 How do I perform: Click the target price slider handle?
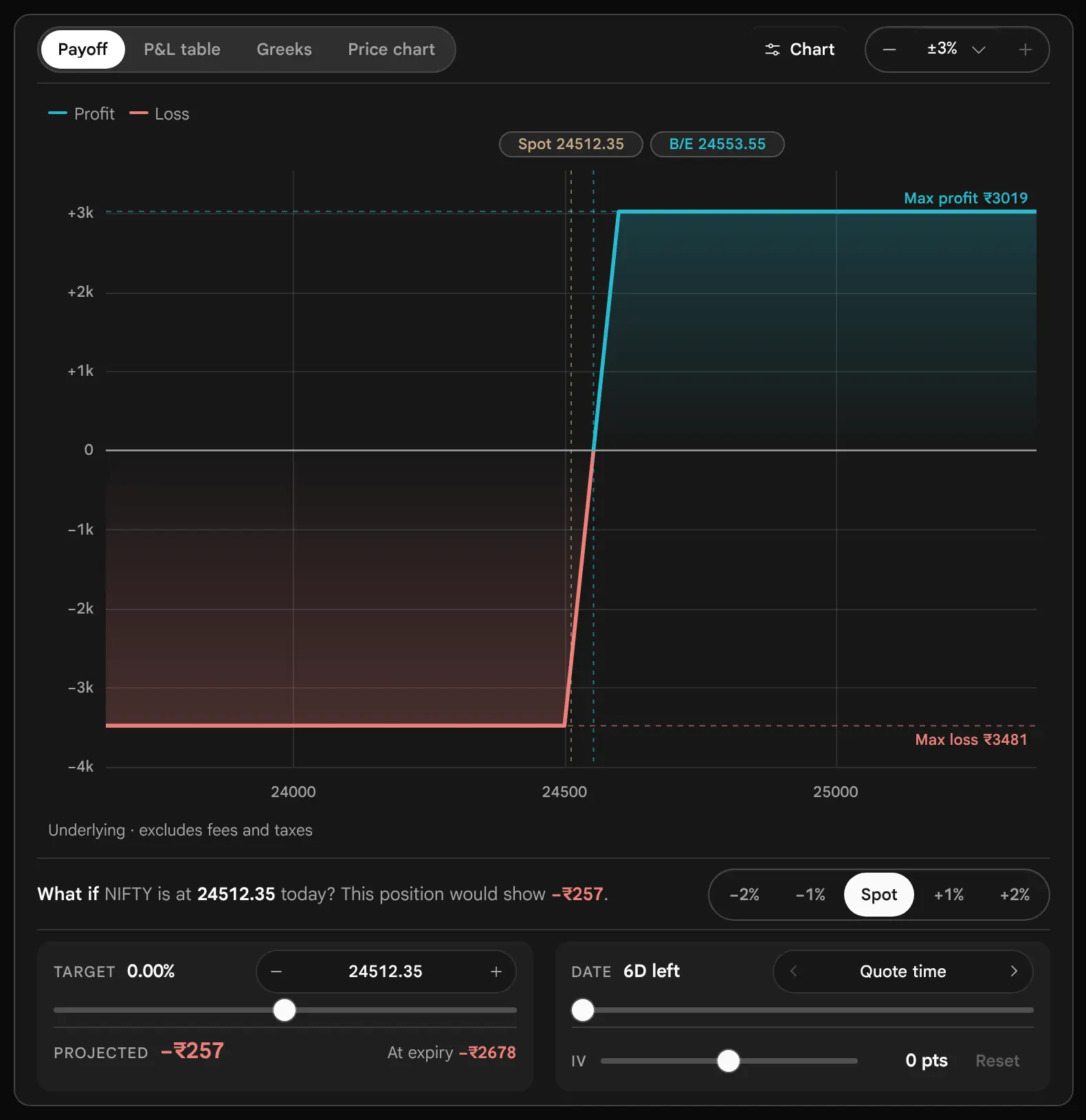pos(285,1010)
